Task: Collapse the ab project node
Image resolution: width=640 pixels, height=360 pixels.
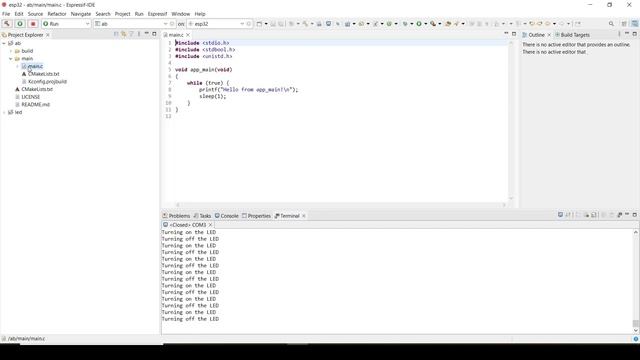Action: pyautogui.click(x=4, y=43)
